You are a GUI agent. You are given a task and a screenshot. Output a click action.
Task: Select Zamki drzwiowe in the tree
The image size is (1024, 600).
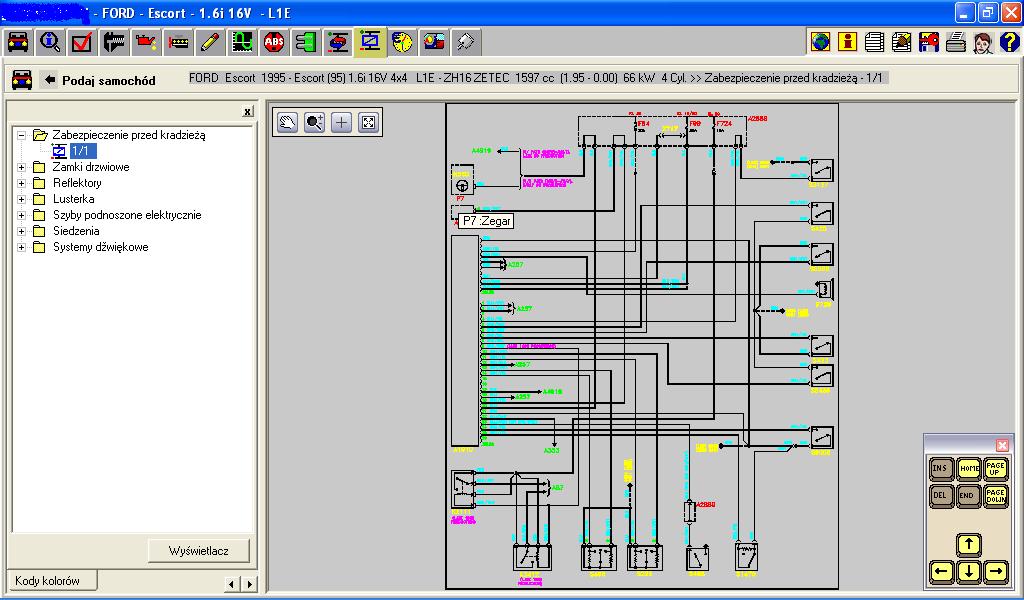click(x=91, y=167)
